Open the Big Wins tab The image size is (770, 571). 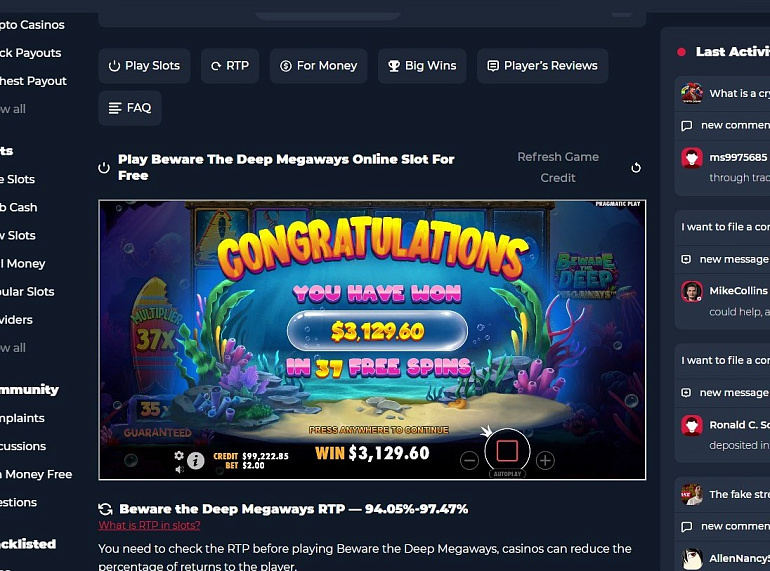tap(422, 66)
